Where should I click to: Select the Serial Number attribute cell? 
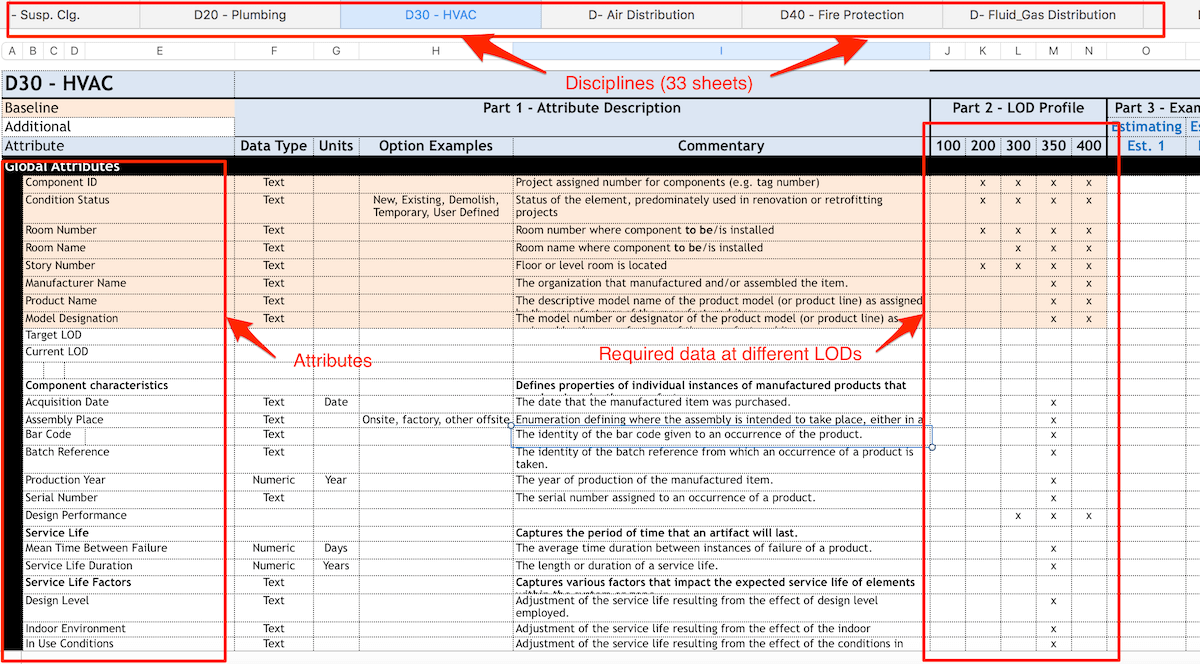(x=129, y=498)
